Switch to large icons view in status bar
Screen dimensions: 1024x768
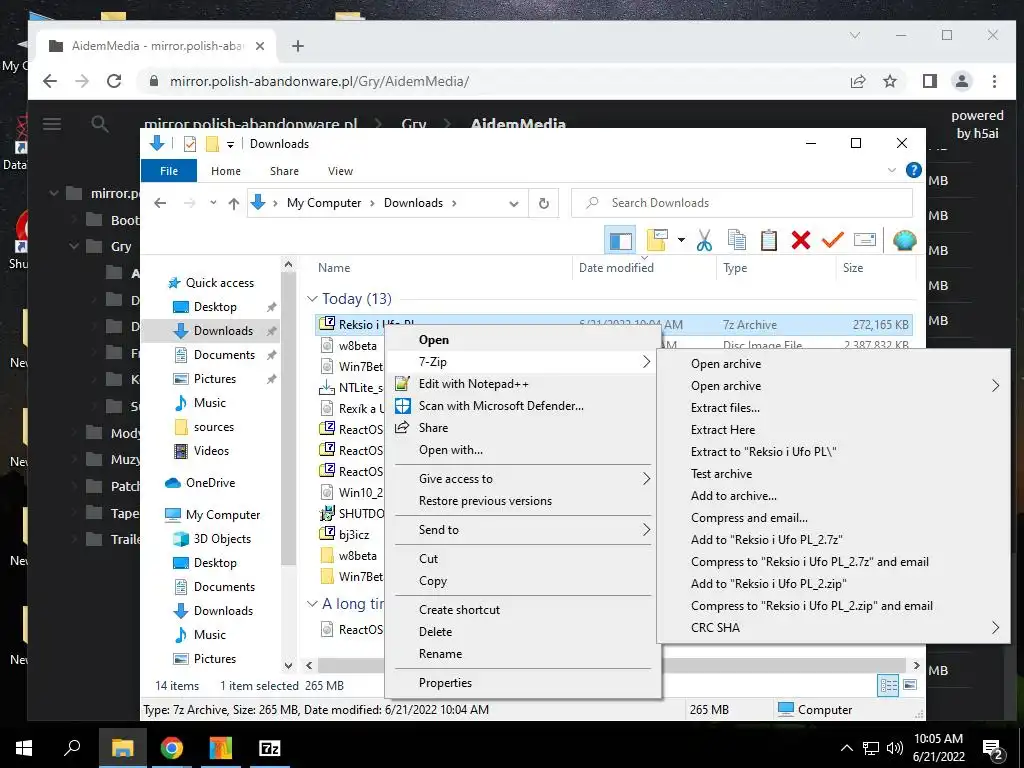coord(910,686)
